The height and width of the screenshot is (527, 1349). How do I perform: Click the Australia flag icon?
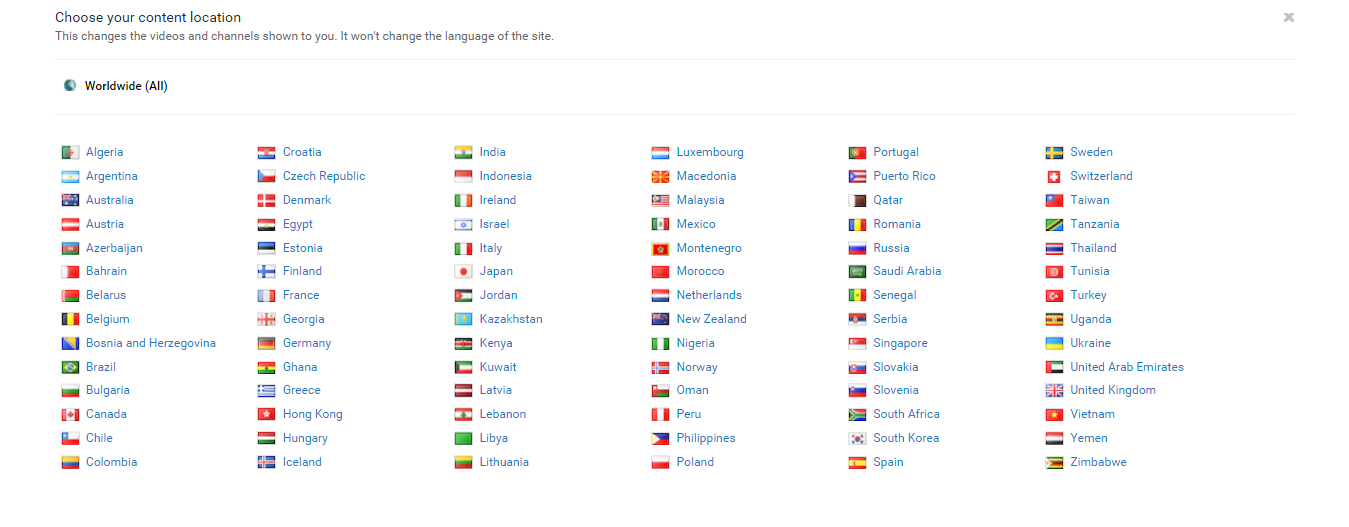(70, 201)
